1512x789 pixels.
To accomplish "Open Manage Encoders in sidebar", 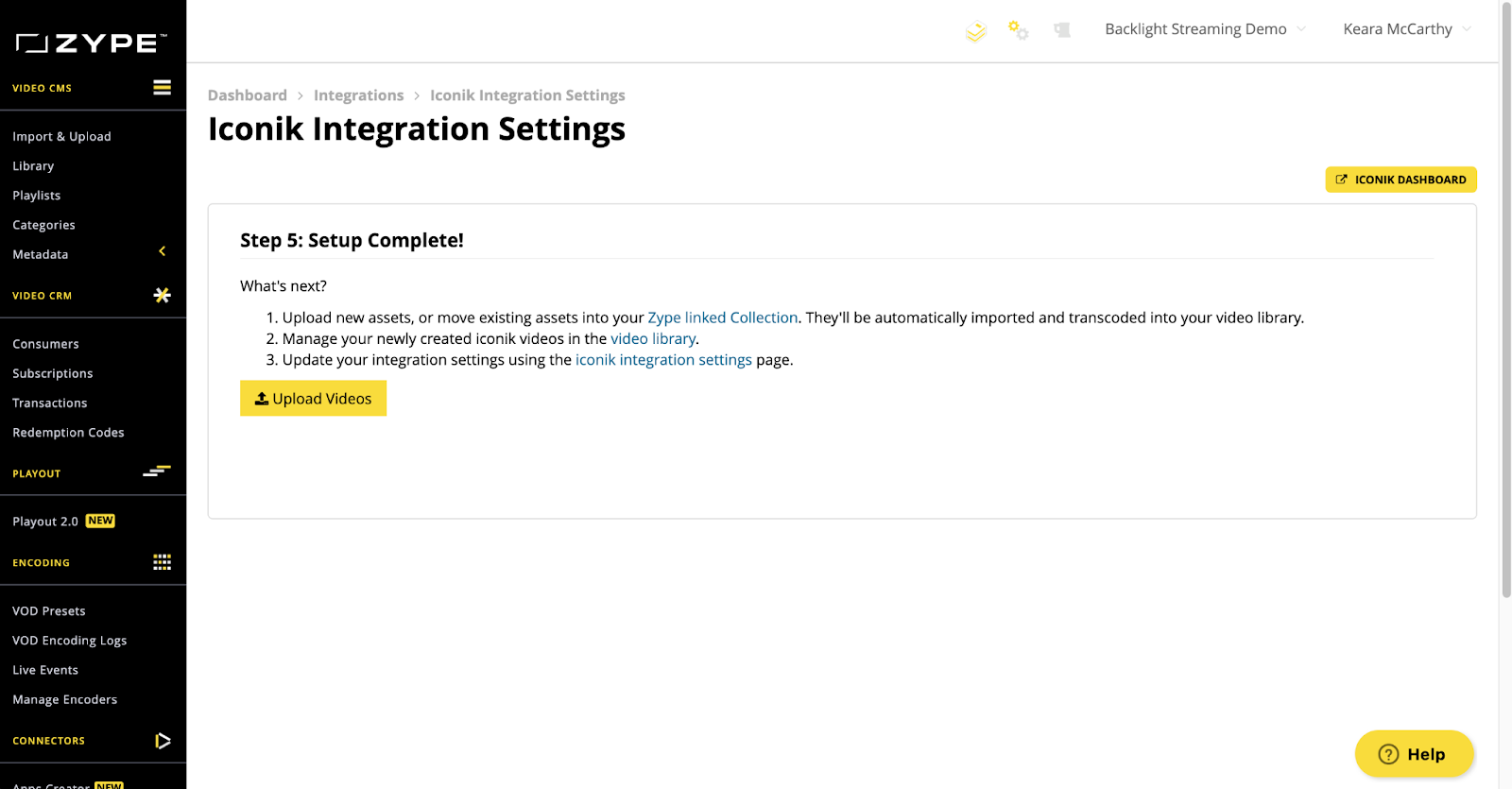I will click(x=64, y=699).
